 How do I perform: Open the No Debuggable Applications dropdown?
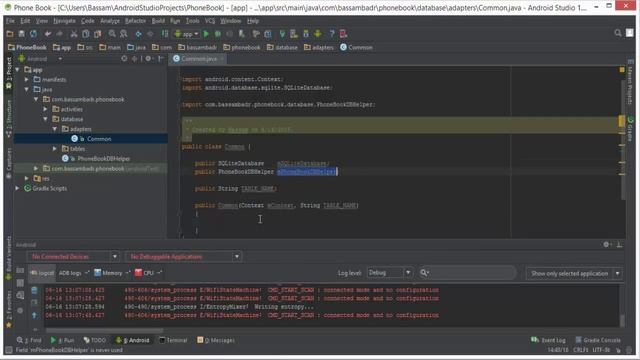click(183, 257)
